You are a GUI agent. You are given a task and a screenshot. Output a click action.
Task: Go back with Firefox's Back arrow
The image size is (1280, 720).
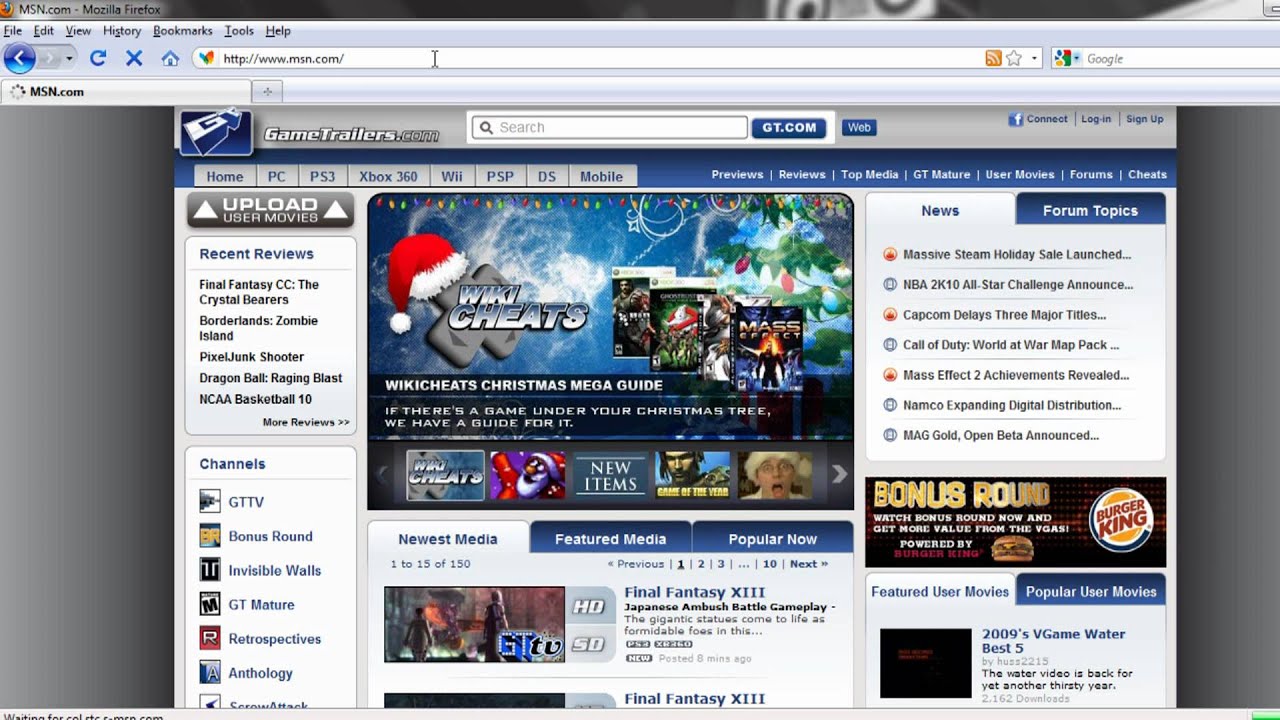click(20, 58)
